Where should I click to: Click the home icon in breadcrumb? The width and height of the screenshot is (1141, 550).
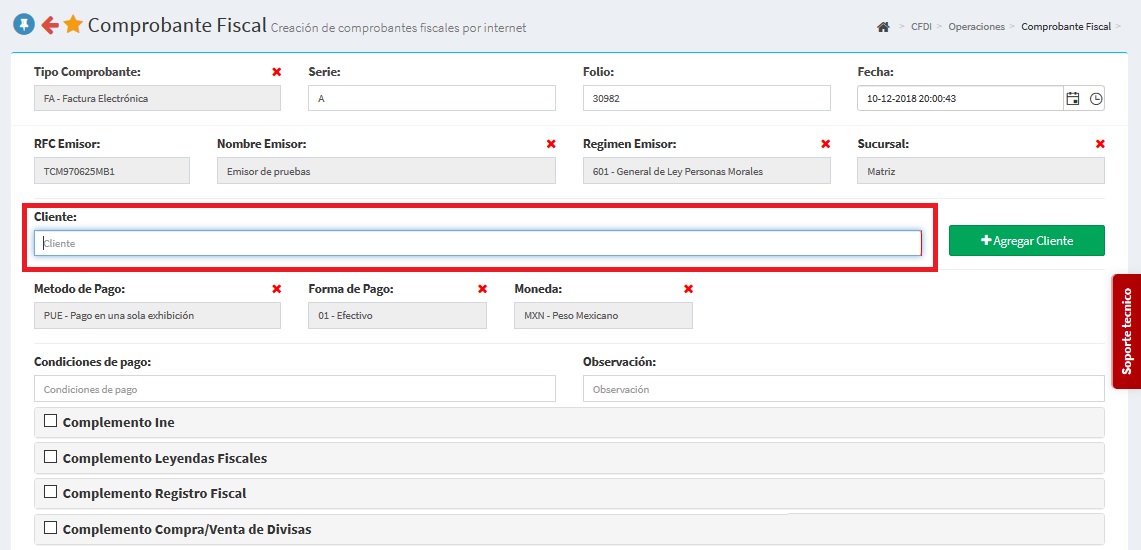pos(883,27)
